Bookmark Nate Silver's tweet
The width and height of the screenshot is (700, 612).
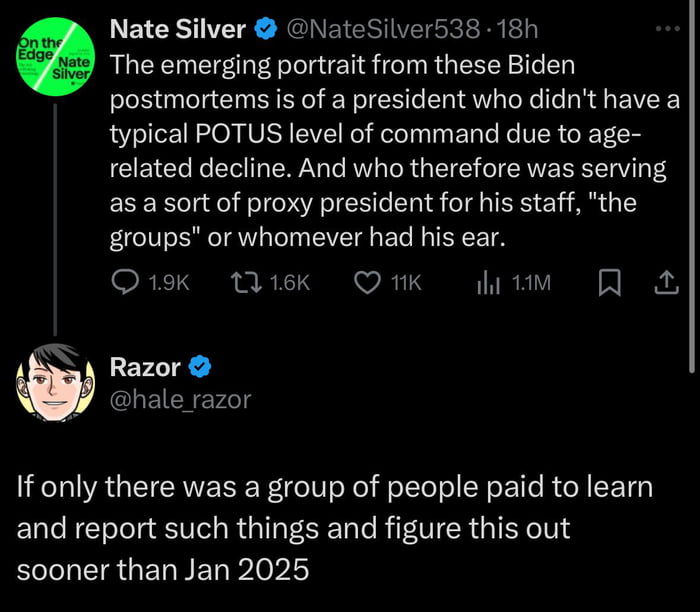[607, 284]
